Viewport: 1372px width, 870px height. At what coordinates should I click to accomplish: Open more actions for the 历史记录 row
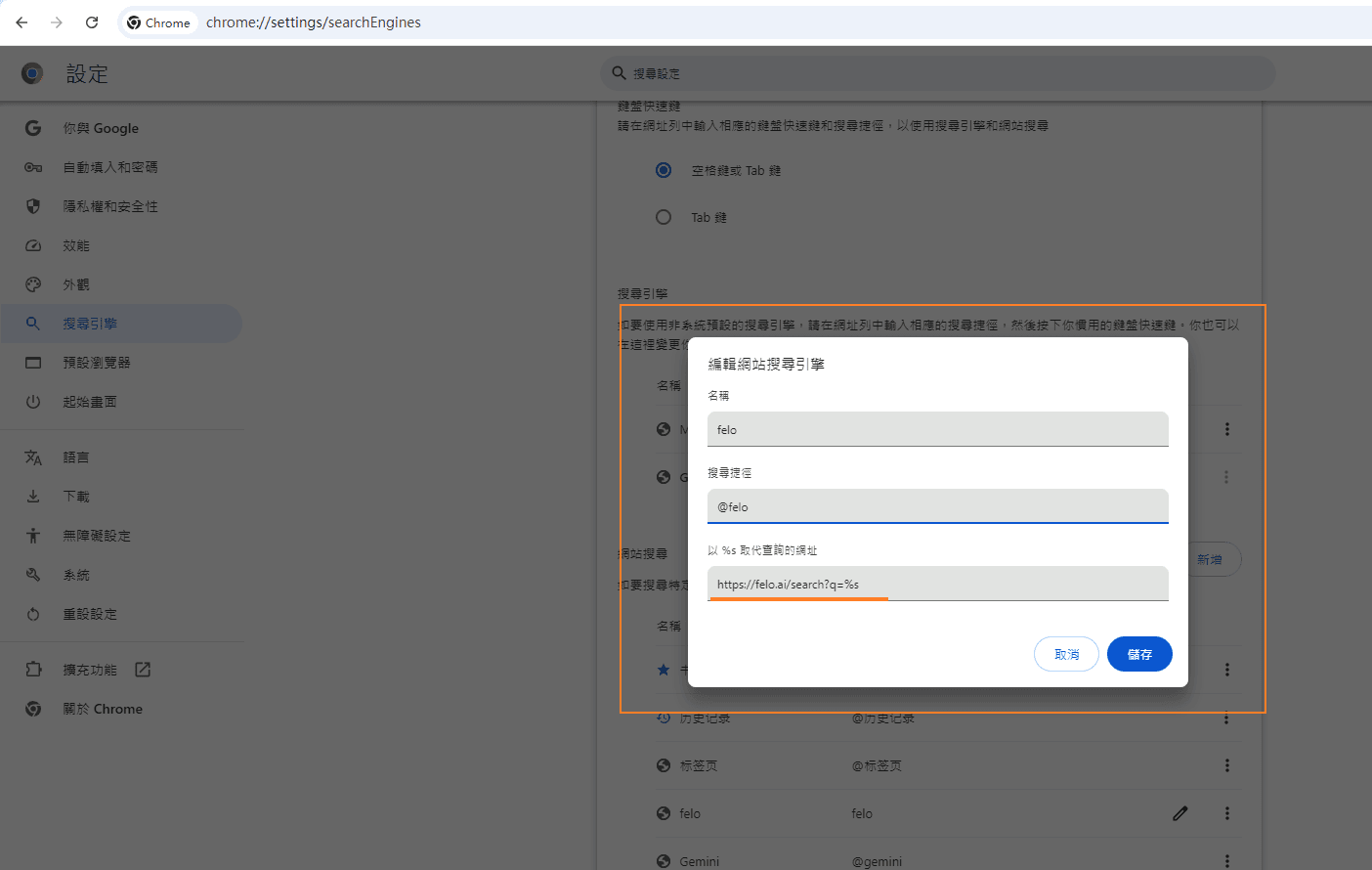point(1227,718)
